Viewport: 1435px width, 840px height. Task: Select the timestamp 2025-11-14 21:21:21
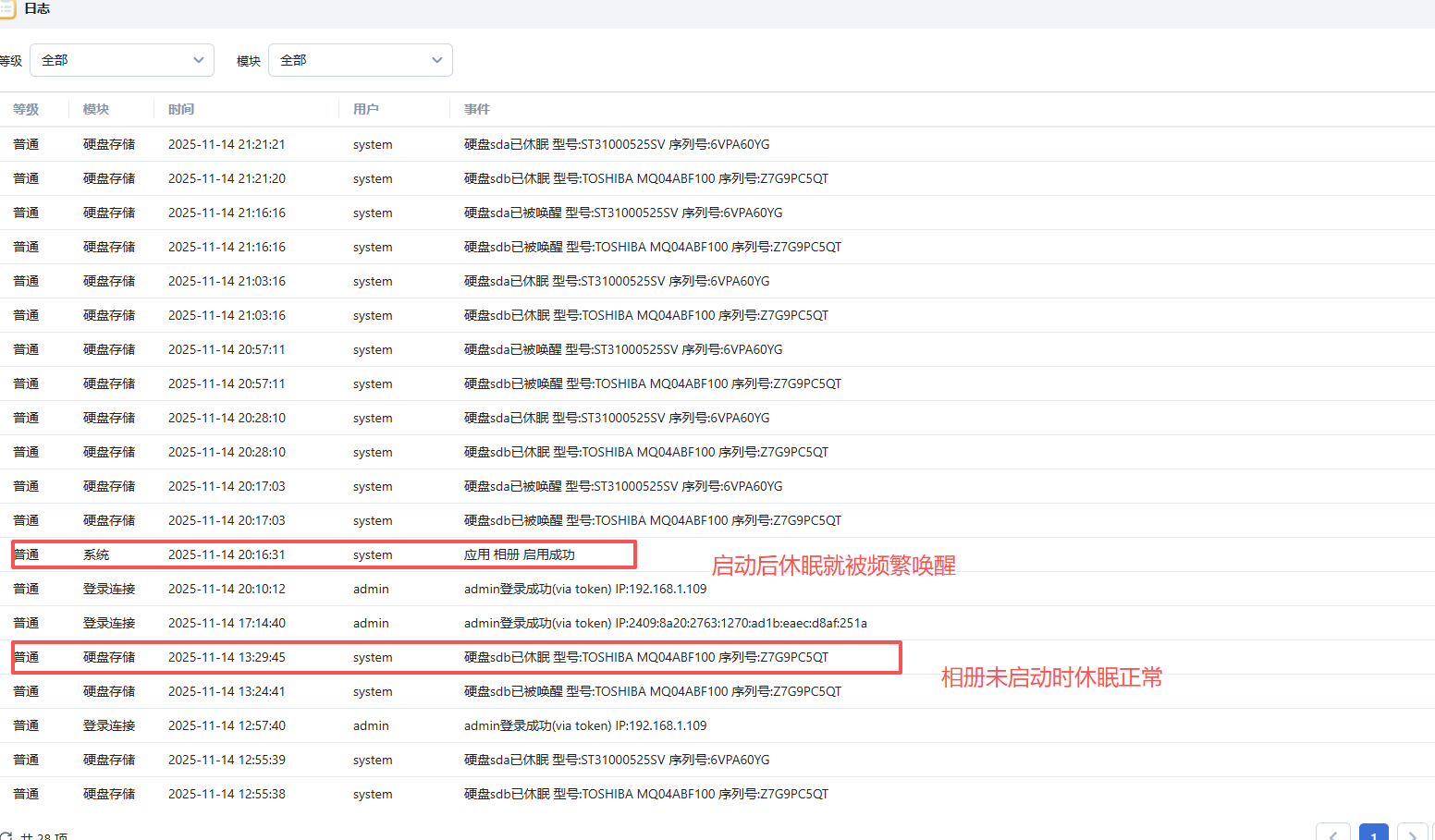click(227, 144)
